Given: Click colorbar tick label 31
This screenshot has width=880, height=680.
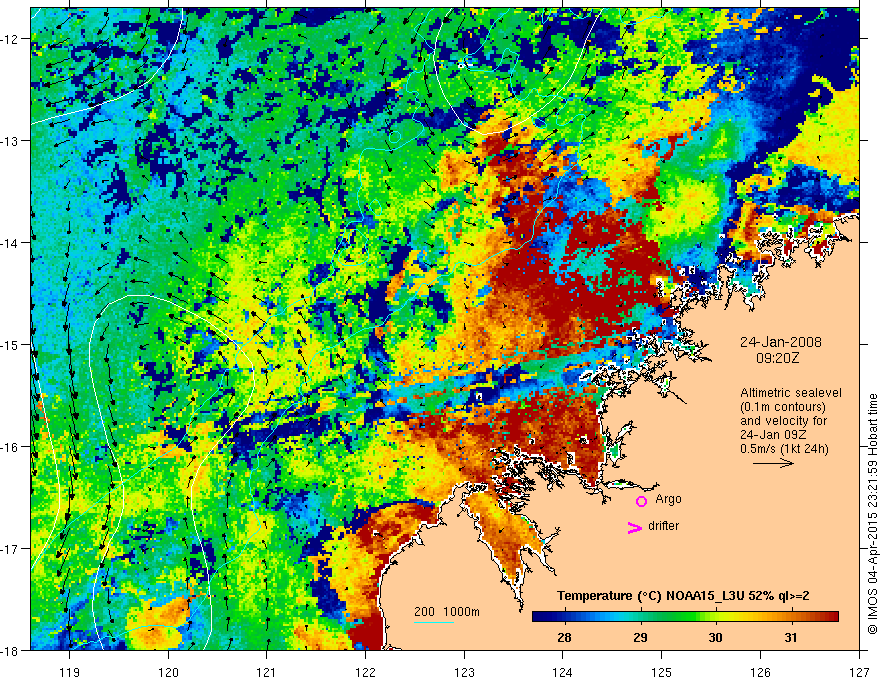Looking at the screenshot, I should click(x=791, y=637).
